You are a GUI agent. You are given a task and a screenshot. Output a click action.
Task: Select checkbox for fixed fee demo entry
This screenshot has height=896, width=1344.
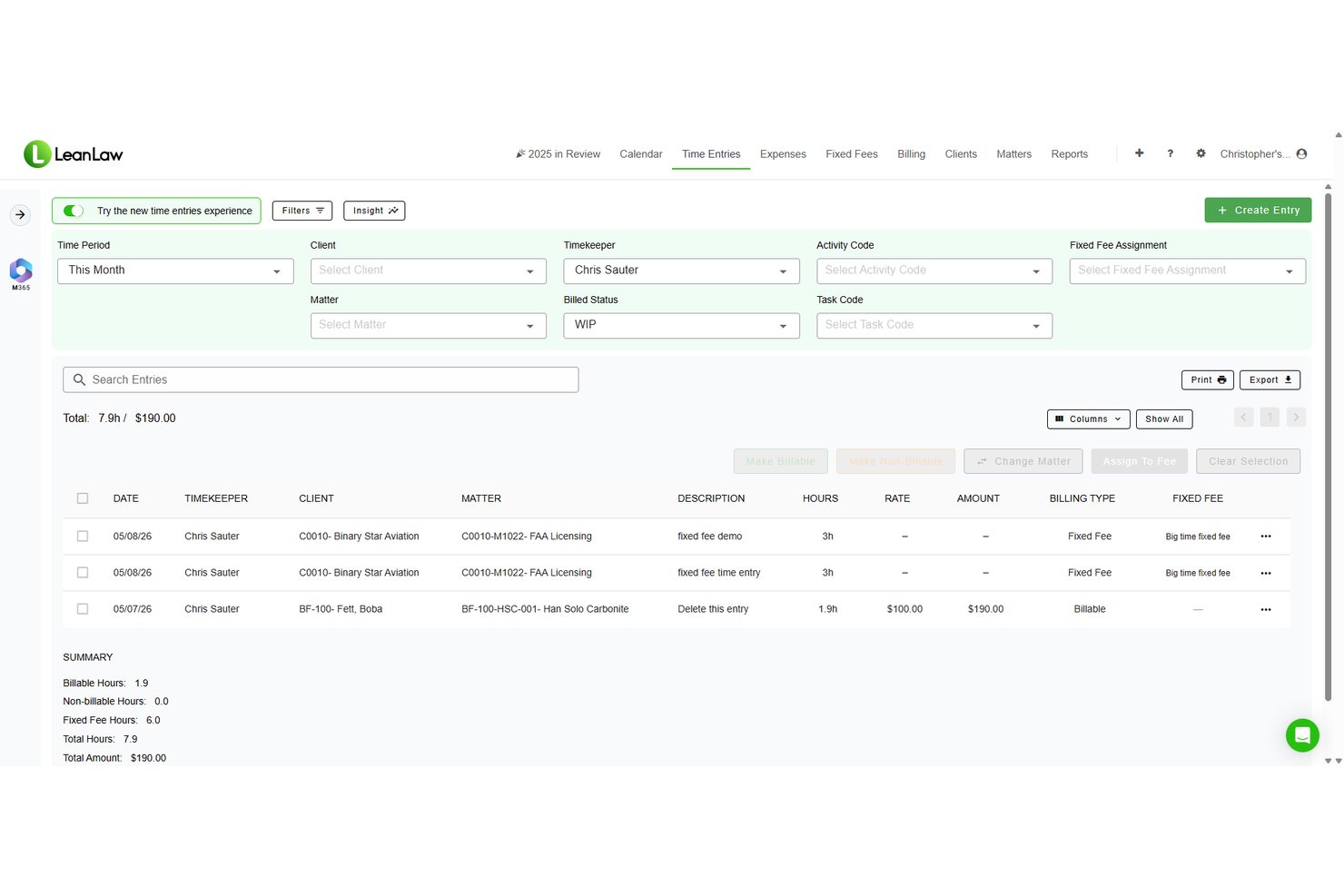[x=83, y=537]
